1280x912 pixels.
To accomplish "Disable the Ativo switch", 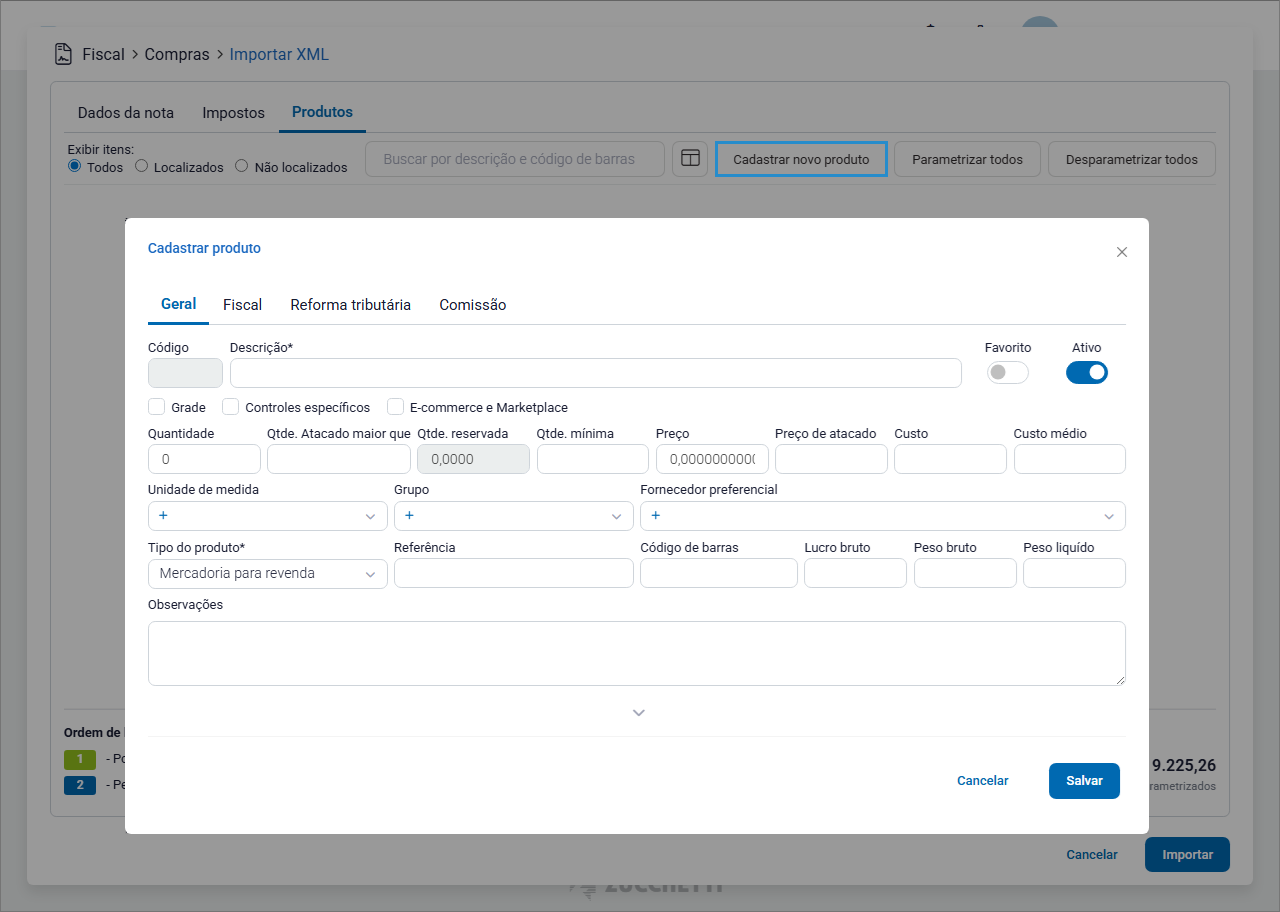I will pyautogui.click(x=1087, y=373).
